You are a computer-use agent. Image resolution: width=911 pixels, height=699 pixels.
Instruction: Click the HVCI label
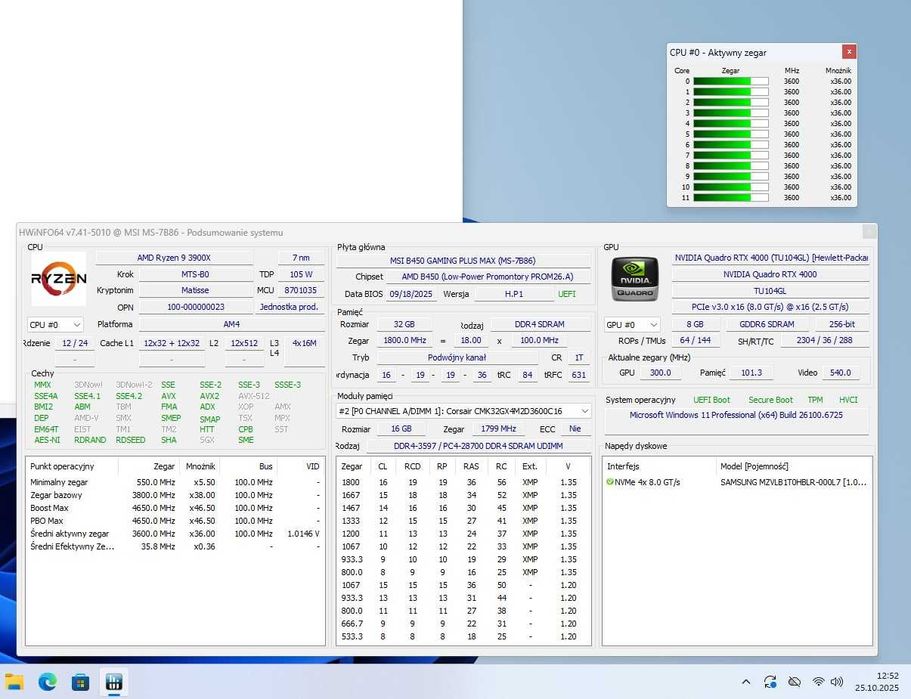848,400
